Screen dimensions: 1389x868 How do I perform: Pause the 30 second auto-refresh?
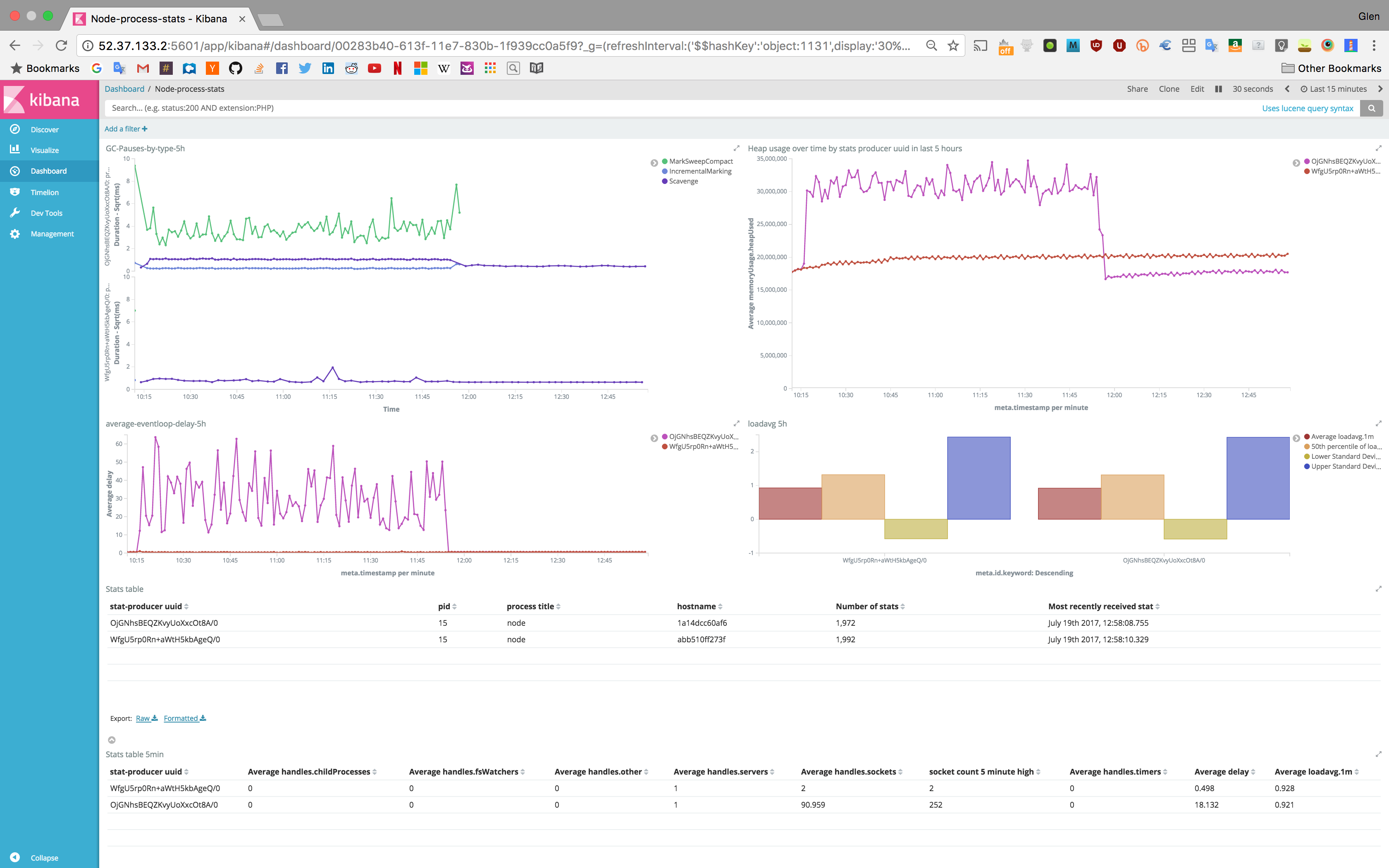[x=1218, y=89]
